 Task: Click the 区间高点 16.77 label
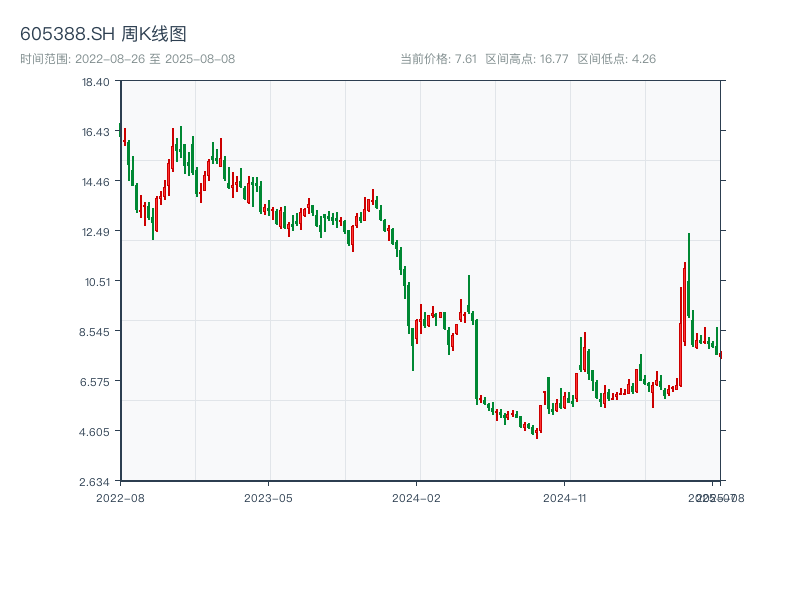click(527, 59)
